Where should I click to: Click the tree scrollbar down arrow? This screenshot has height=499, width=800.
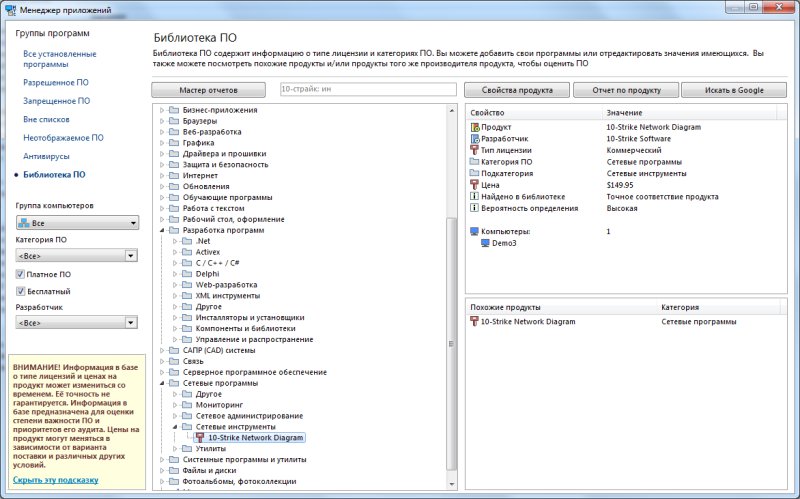coord(452,484)
